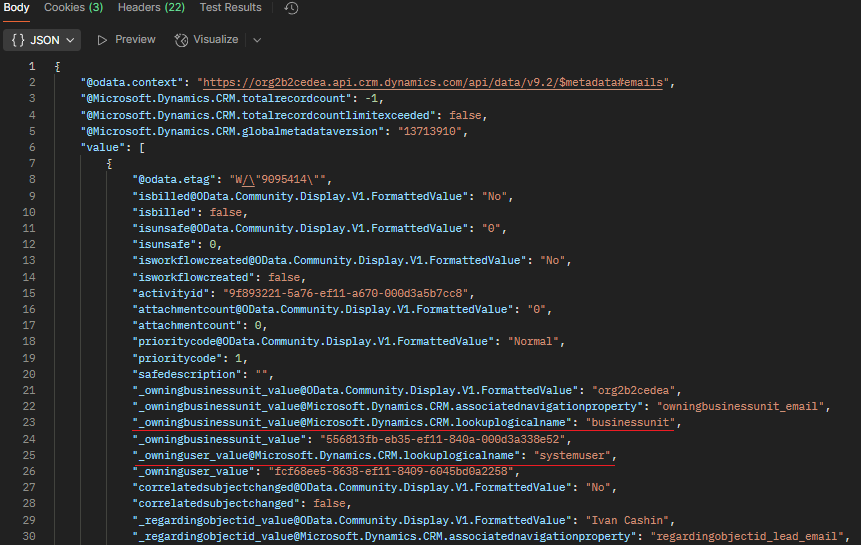Click the "systemuser" value on line 25
This screenshot has height=545, width=861.
(x=572, y=455)
